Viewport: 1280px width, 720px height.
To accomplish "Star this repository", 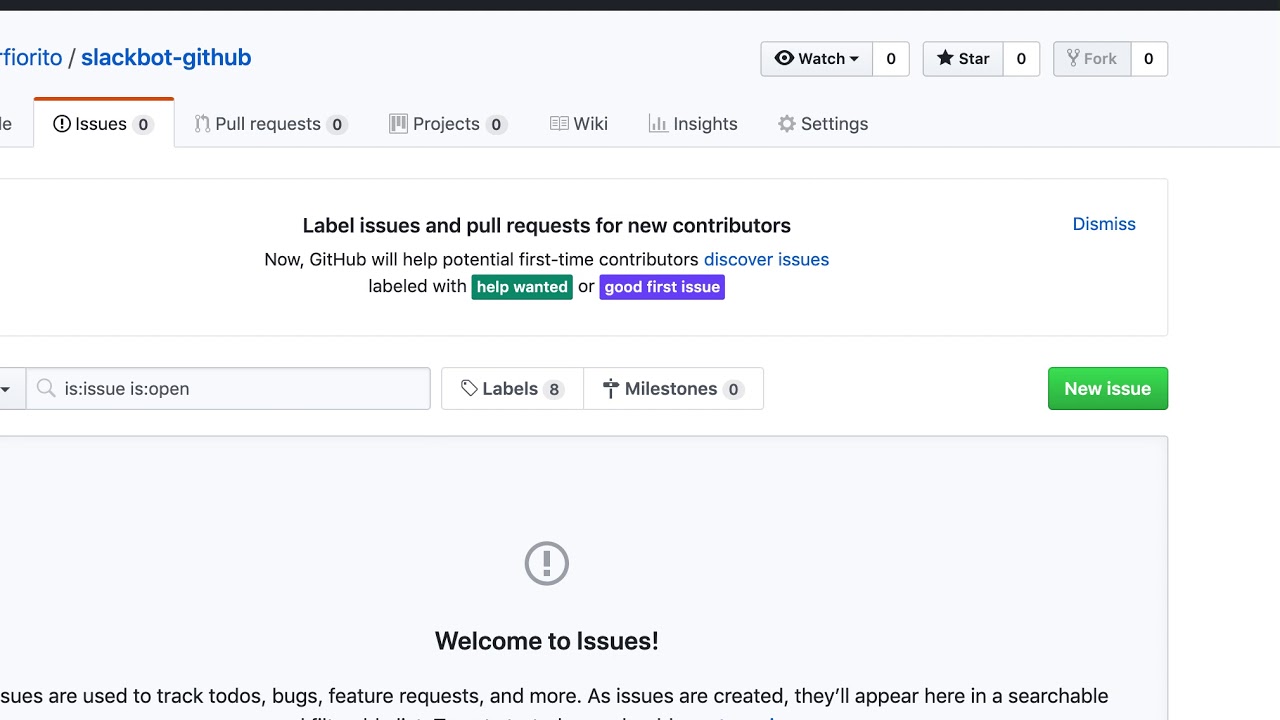I will tap(963, 59).
